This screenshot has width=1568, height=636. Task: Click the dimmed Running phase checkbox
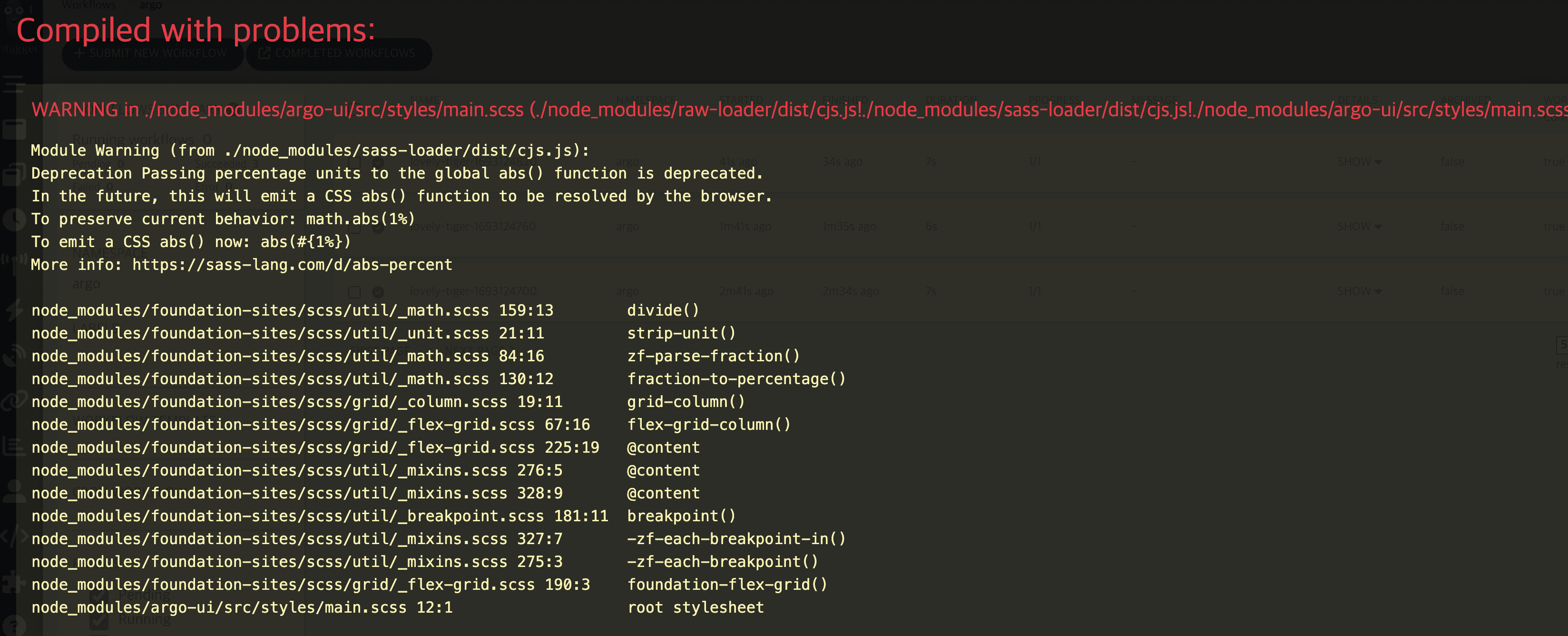coord(98,620)
